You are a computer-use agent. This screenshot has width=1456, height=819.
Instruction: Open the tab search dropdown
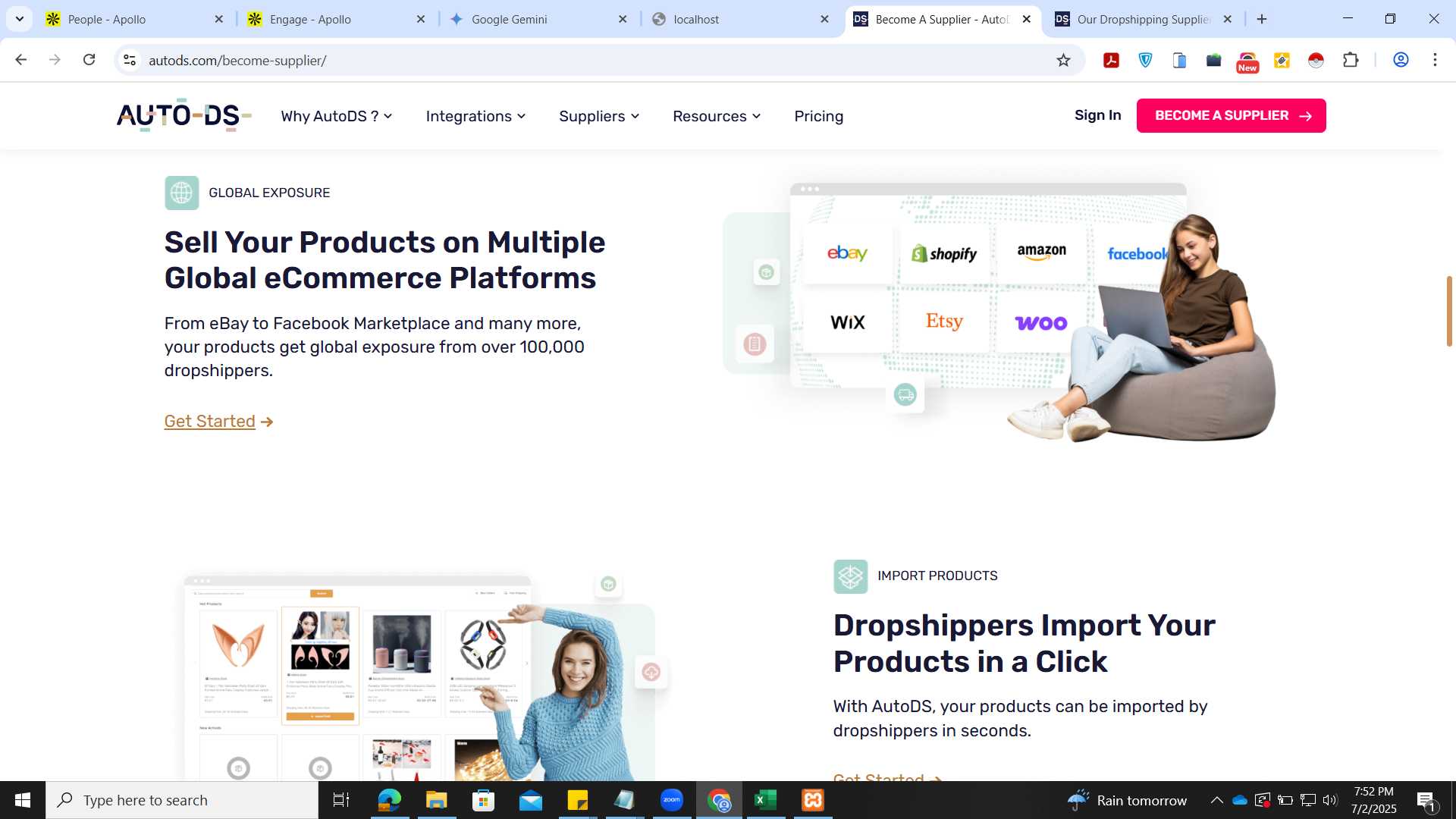20,19
